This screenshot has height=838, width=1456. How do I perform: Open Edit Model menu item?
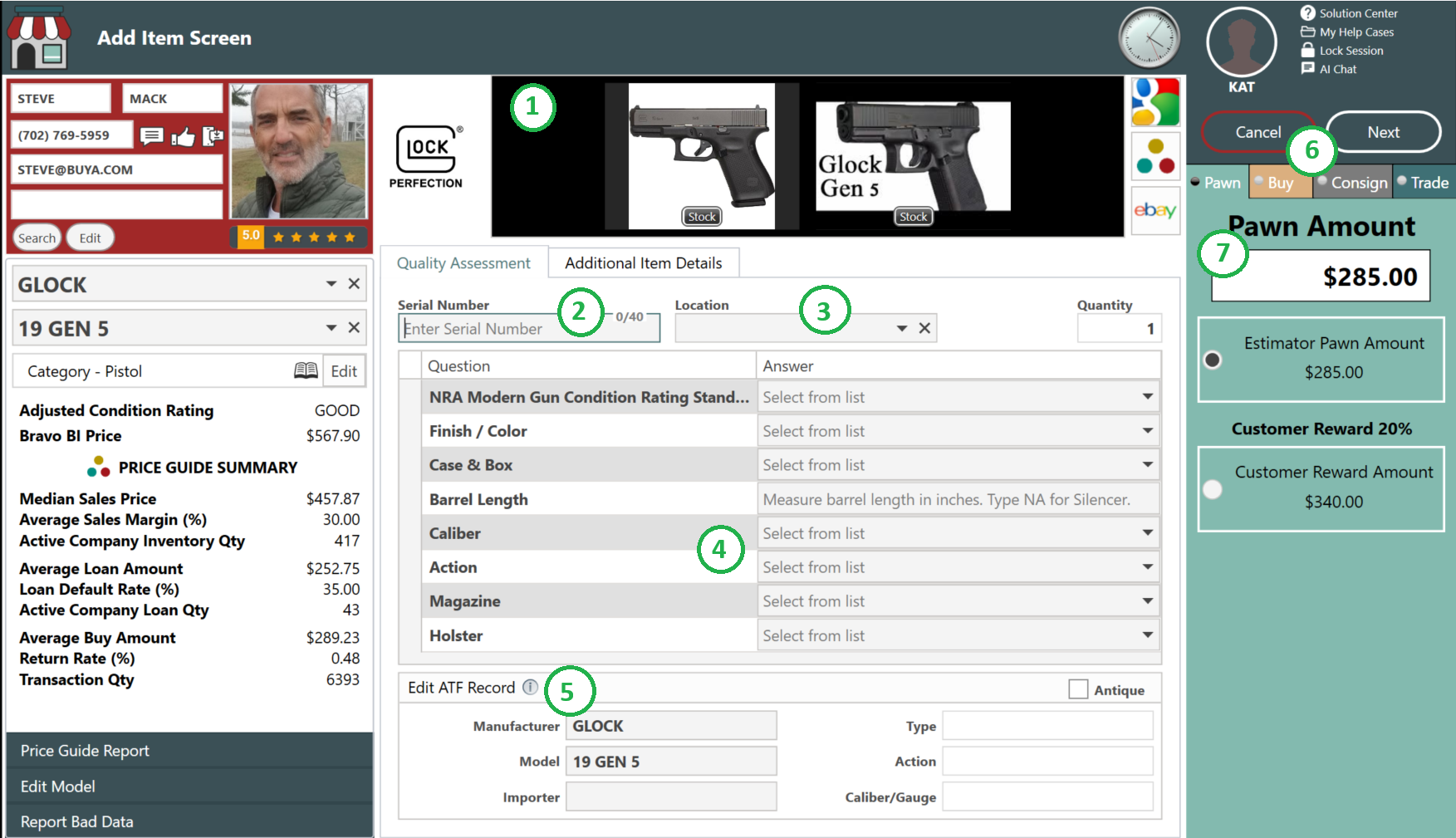coord(189,786)
